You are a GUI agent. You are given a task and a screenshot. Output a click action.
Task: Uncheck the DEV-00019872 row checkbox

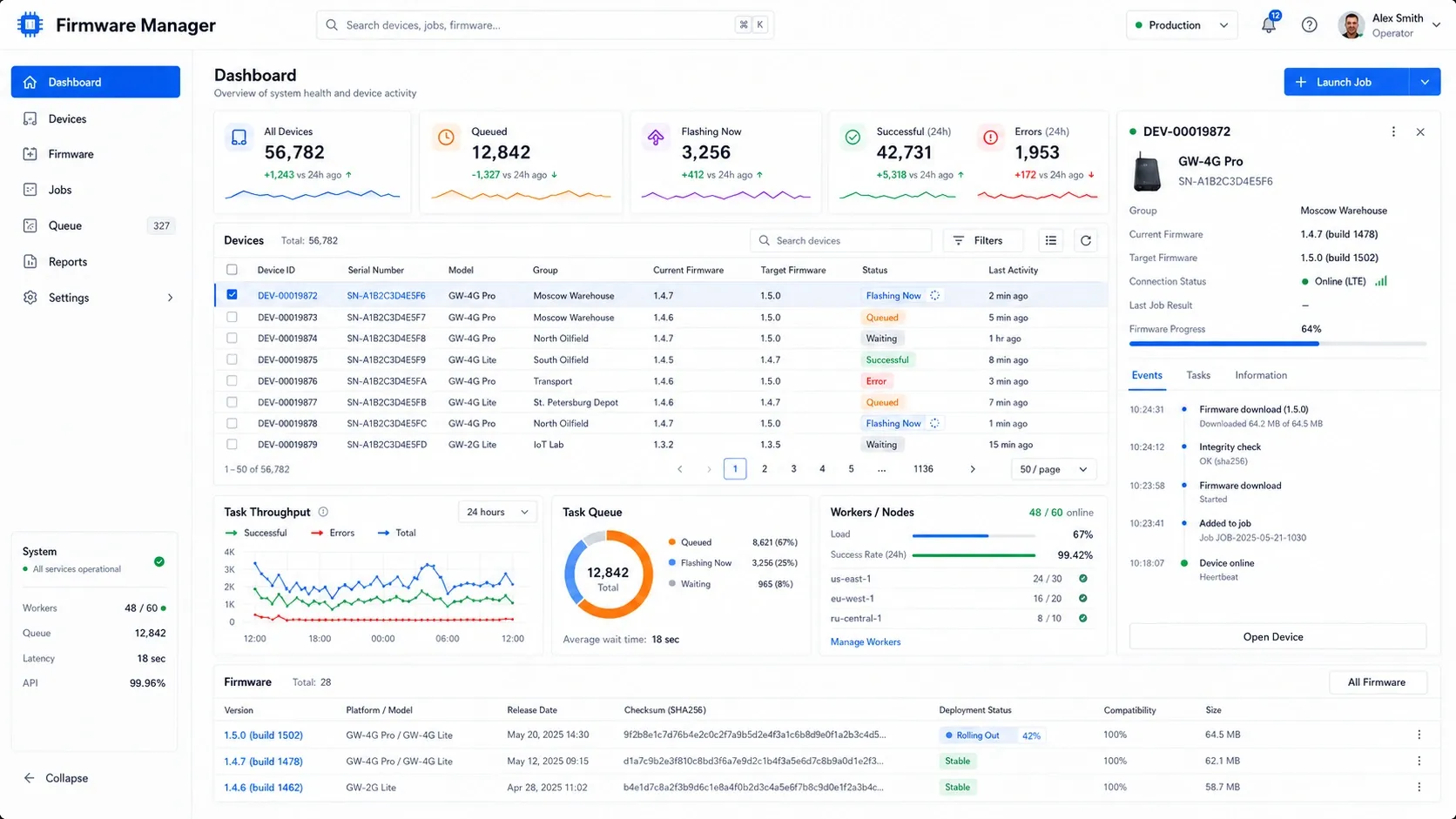pos(232,295)
